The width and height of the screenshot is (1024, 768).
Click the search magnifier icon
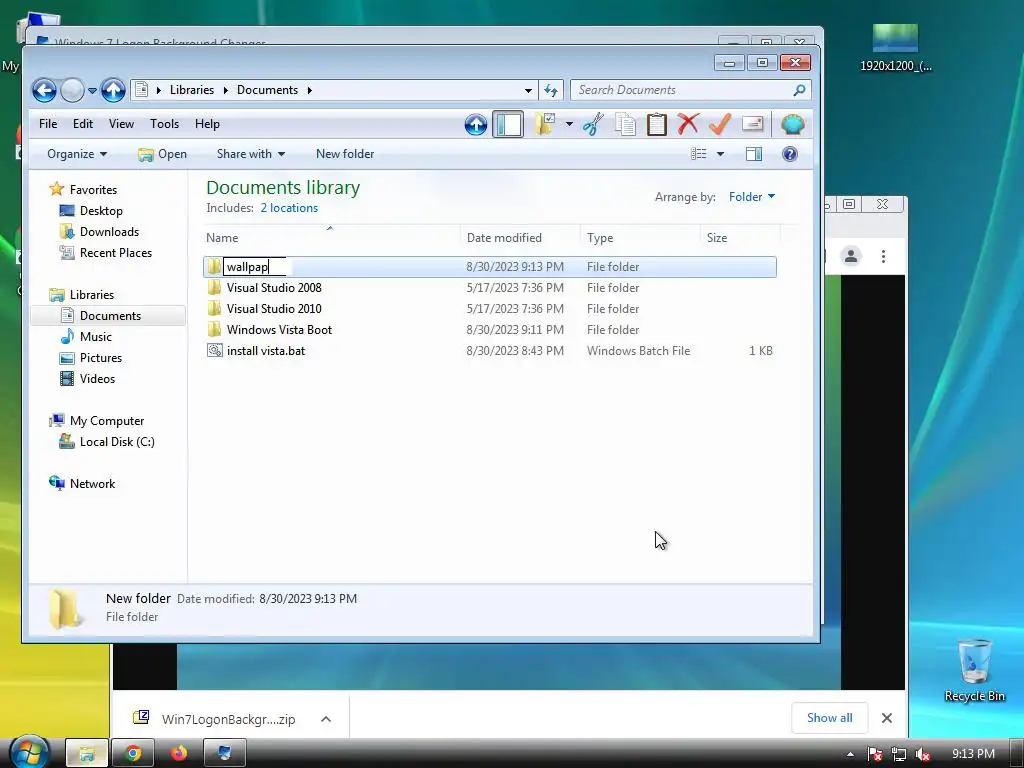799,90
